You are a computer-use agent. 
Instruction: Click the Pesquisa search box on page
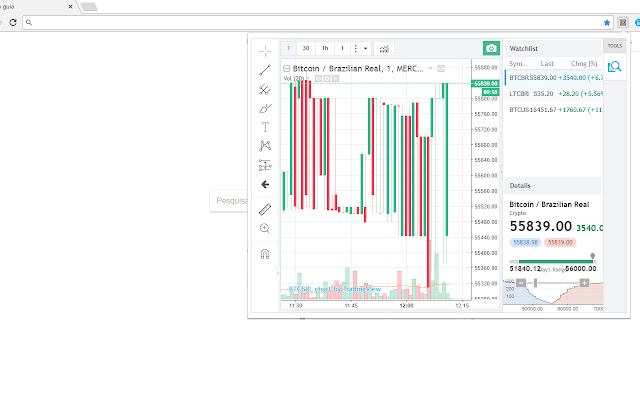(x=229, y=201)
